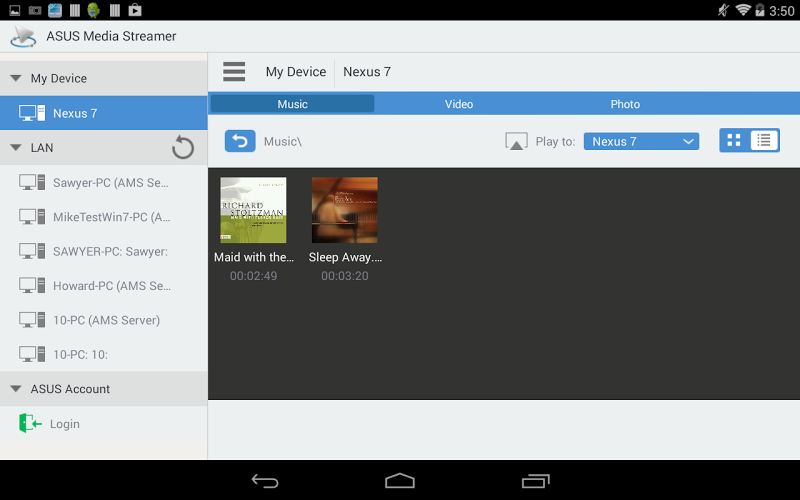Click the blue back arrow button
Image resolution: width=800 pixels, height=500 pixels.
point(240,141)
